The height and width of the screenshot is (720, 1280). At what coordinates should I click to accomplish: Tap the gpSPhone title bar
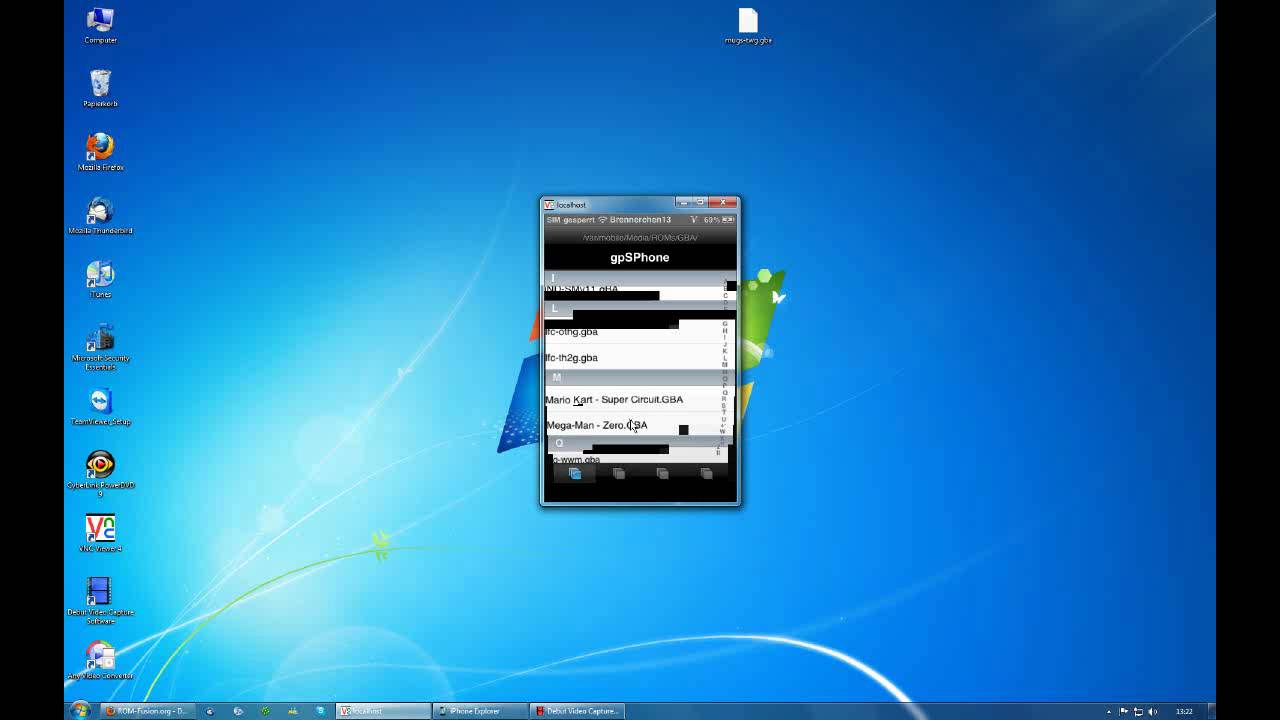click(640, 257)
